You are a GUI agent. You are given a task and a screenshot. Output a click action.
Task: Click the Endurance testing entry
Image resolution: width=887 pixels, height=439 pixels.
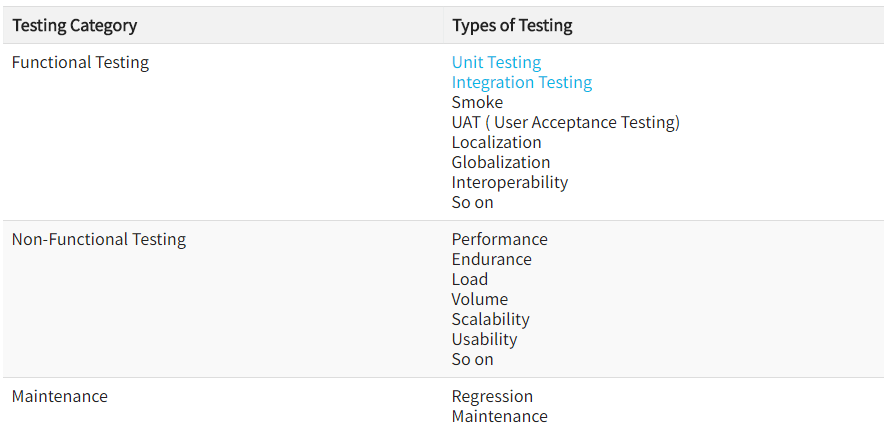click(x=491, y=259)
